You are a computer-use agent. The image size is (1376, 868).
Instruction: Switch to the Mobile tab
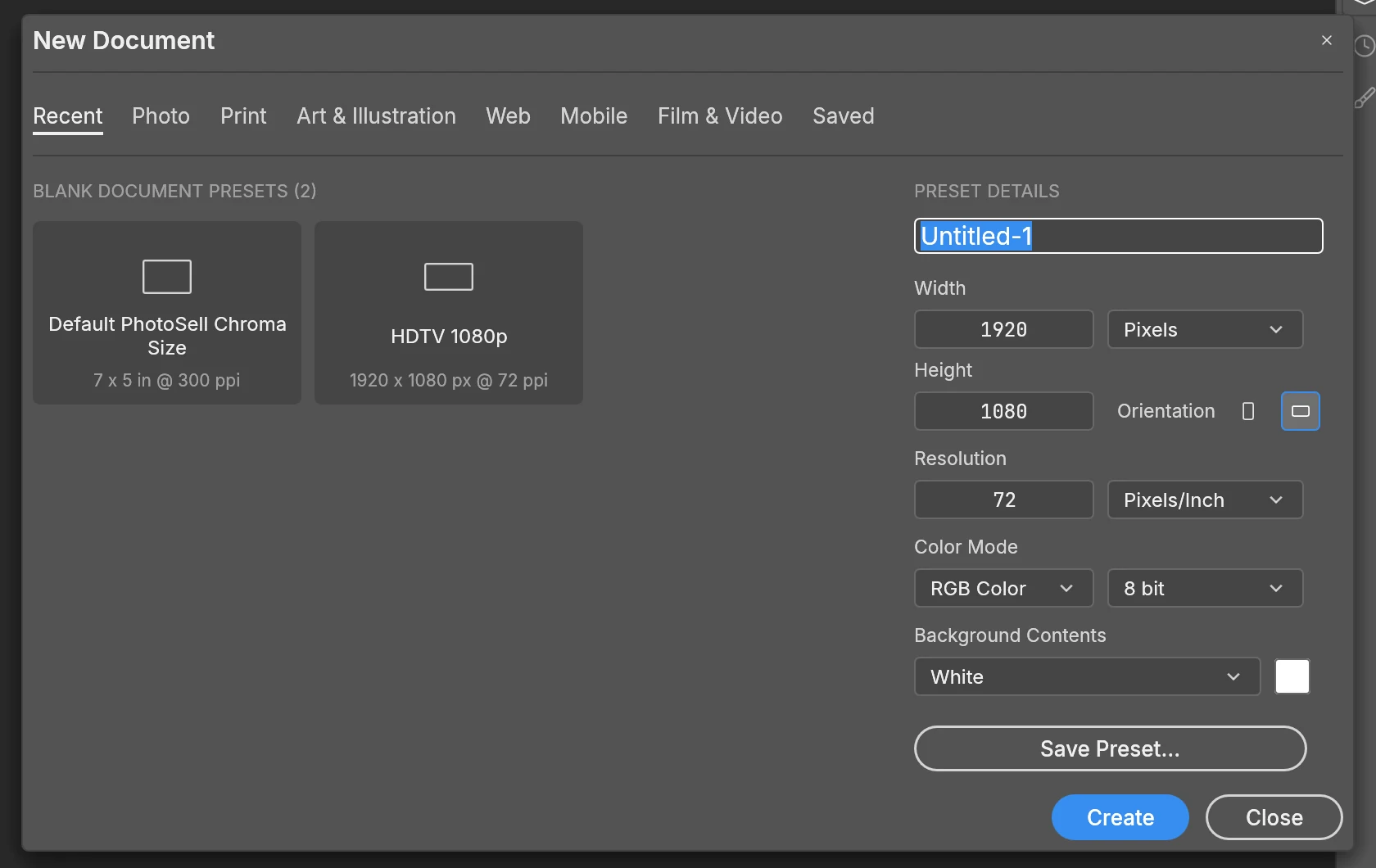coord(594,116)
